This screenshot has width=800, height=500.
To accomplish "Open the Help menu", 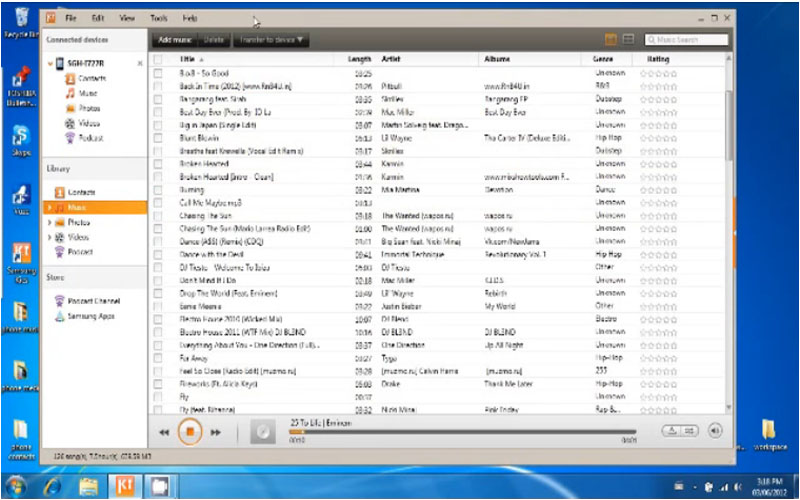I will point(190,18).
